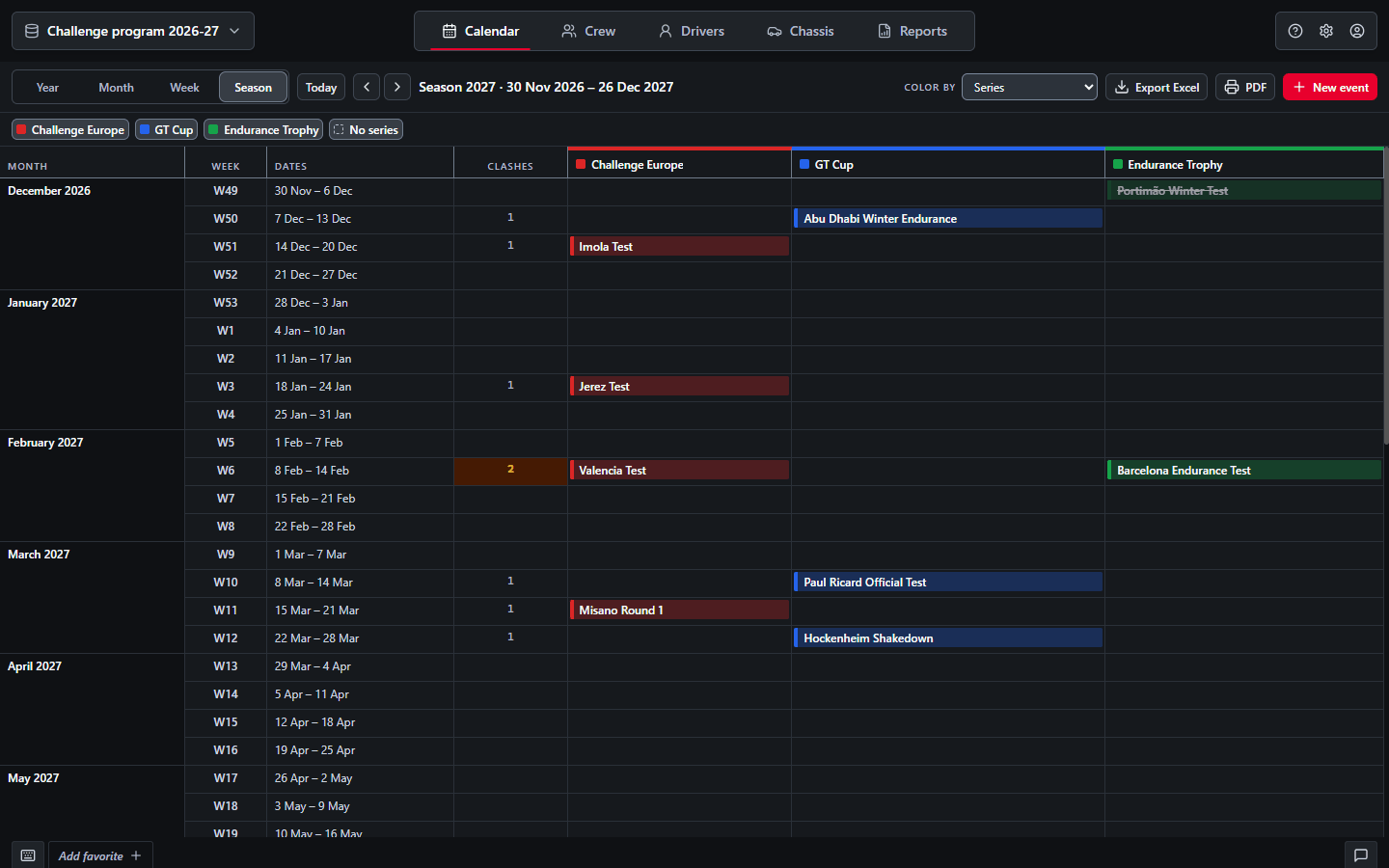Open the Crew tab
This screenshot has width=1389, height=868.
pyautogui.click(x=588, y=31)
